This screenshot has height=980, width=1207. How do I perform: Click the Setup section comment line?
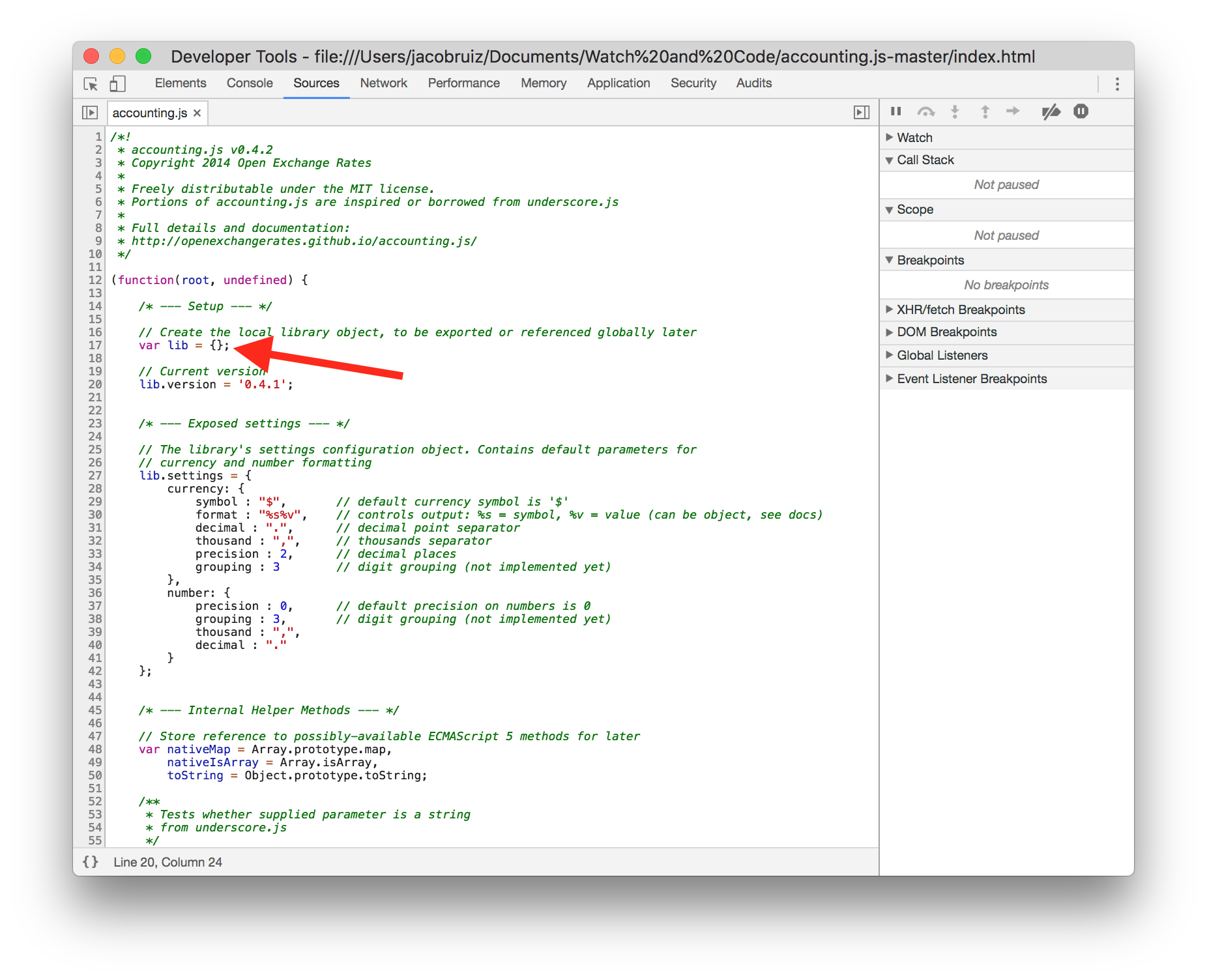(205, 306)
